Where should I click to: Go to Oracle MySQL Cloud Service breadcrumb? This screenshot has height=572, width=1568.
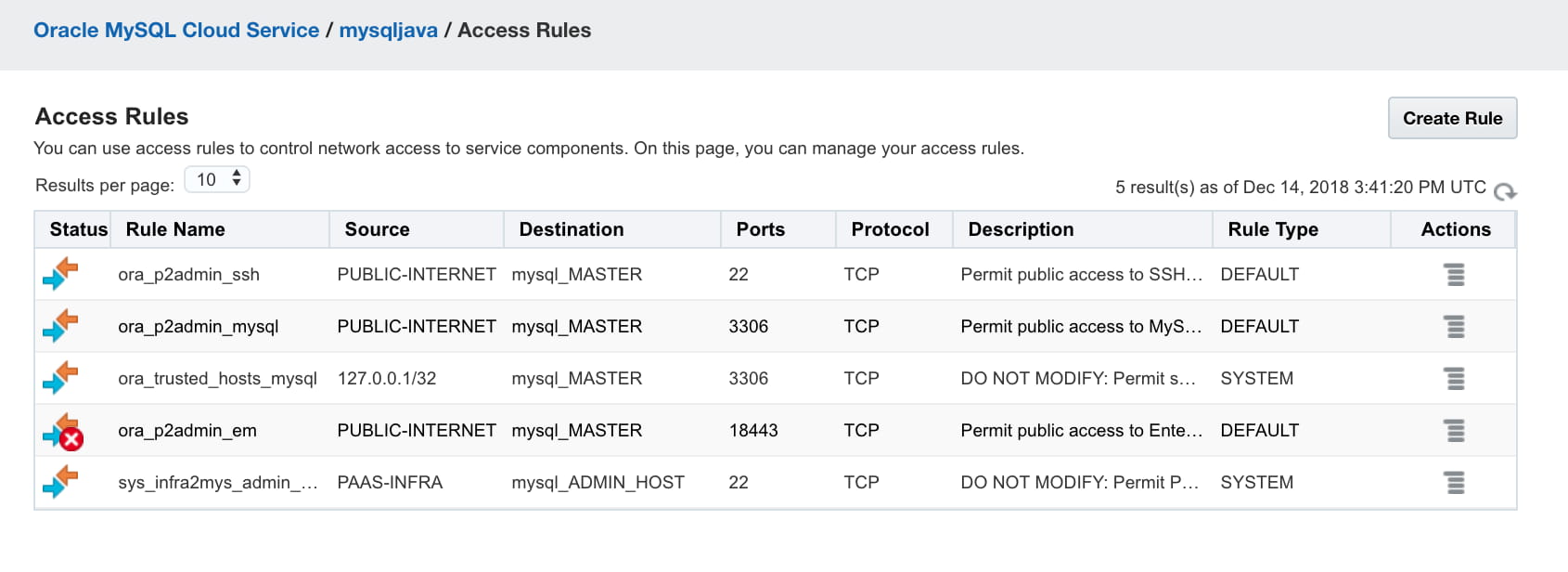(x=176, y=30)
